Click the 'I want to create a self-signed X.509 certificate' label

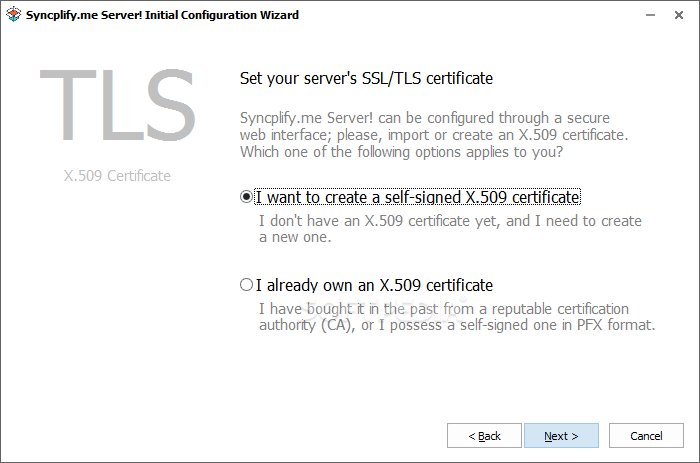(x=418, y=197)
